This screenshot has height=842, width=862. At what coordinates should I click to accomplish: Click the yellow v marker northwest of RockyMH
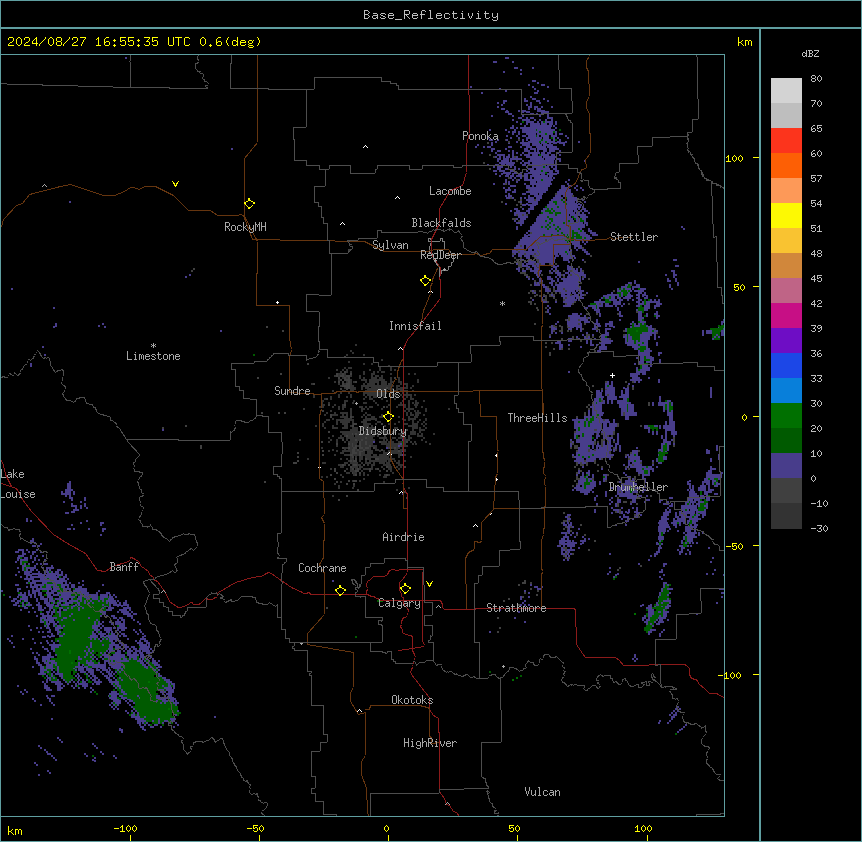tap(175, 184)
